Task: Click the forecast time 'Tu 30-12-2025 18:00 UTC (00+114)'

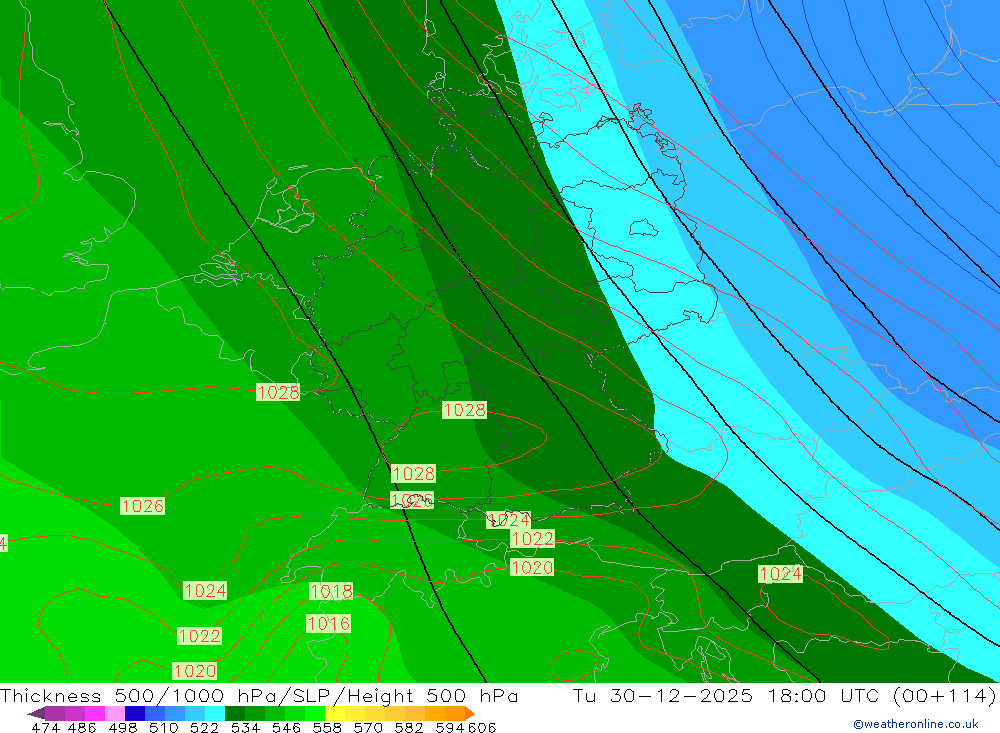Action: pos(784,695)
